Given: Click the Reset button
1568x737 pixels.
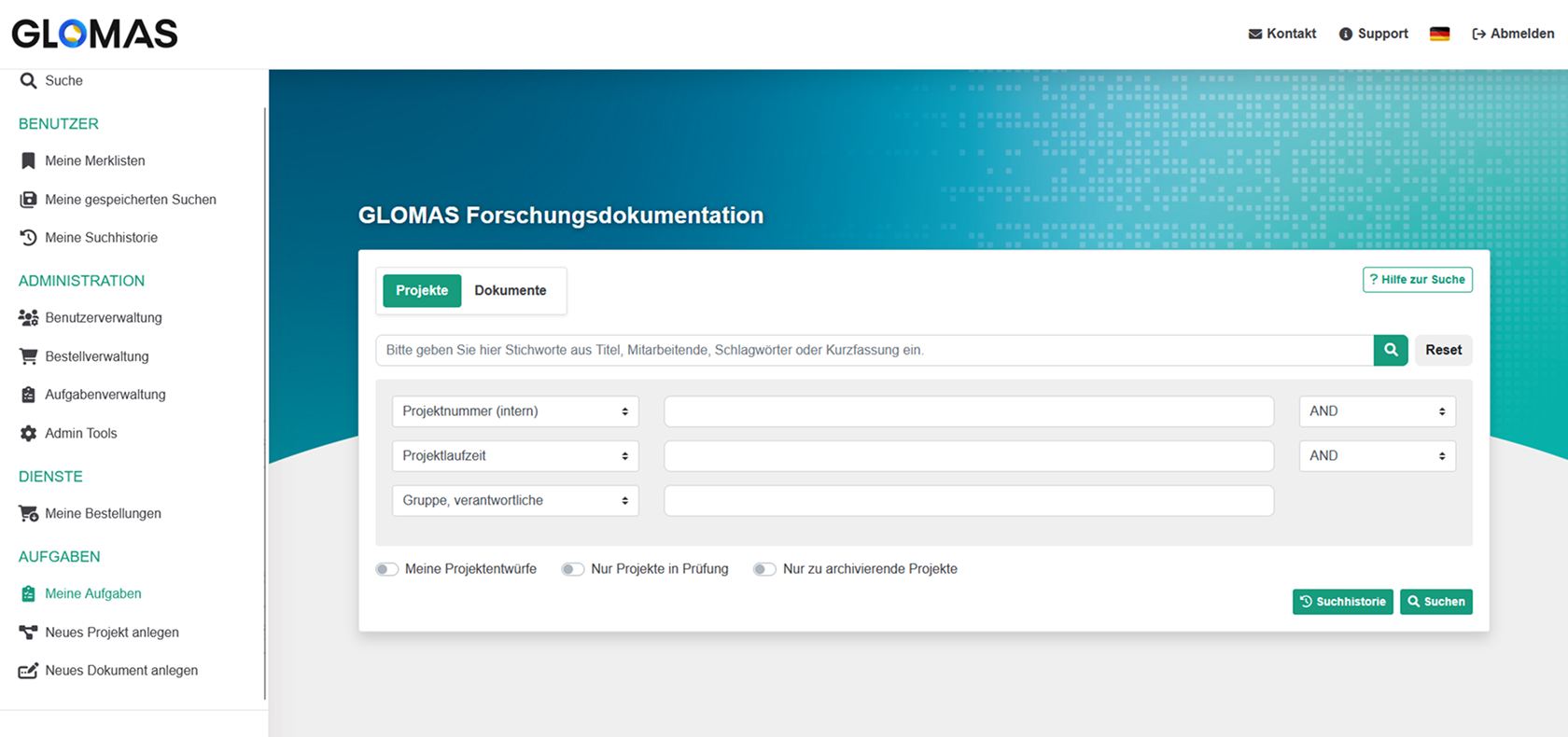Looking at the screenshot, I should pyautogui.click(x=1444, y=350).
